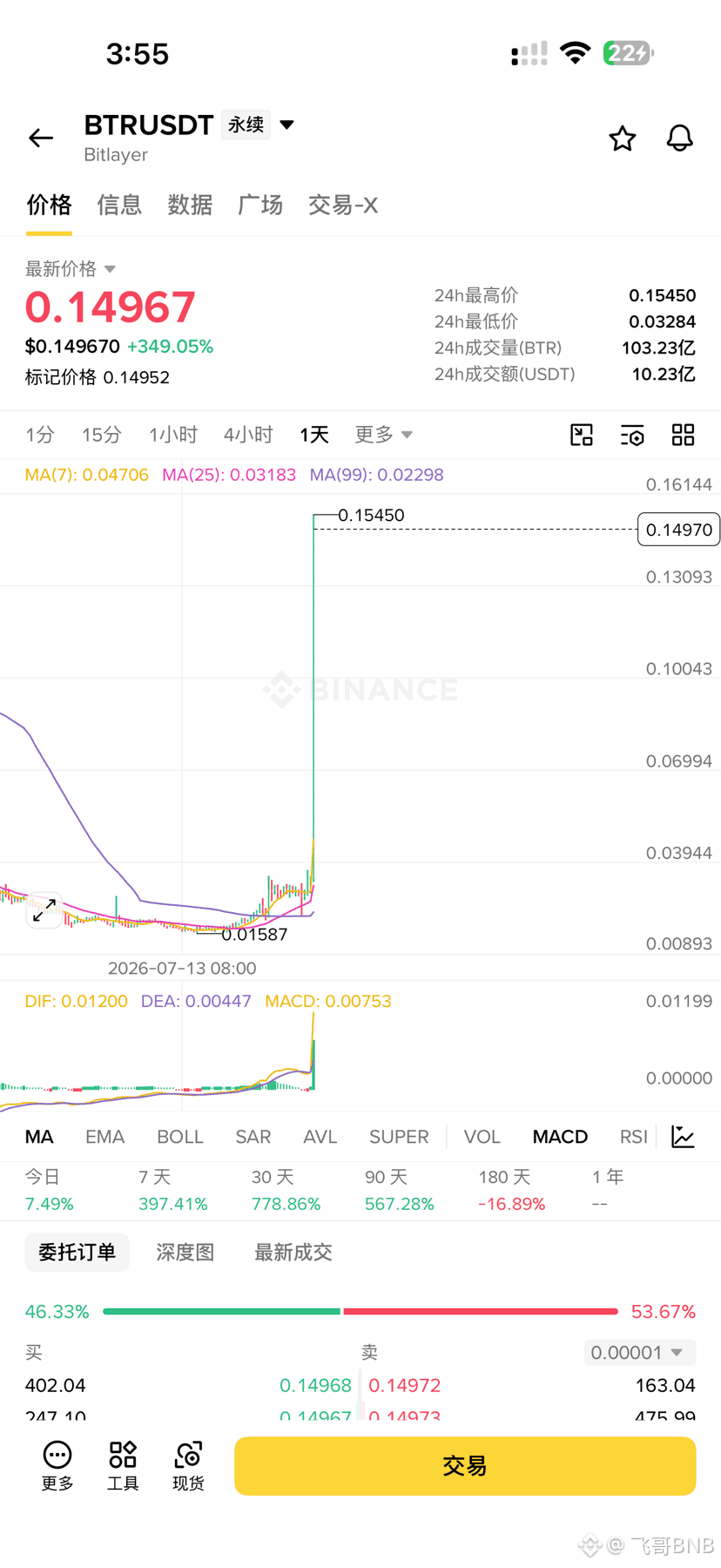The image size is (721, 1568).
Task: Open 0.00001 price precision dropdown
Action: pyautogui.click(x=640, y=1352)
